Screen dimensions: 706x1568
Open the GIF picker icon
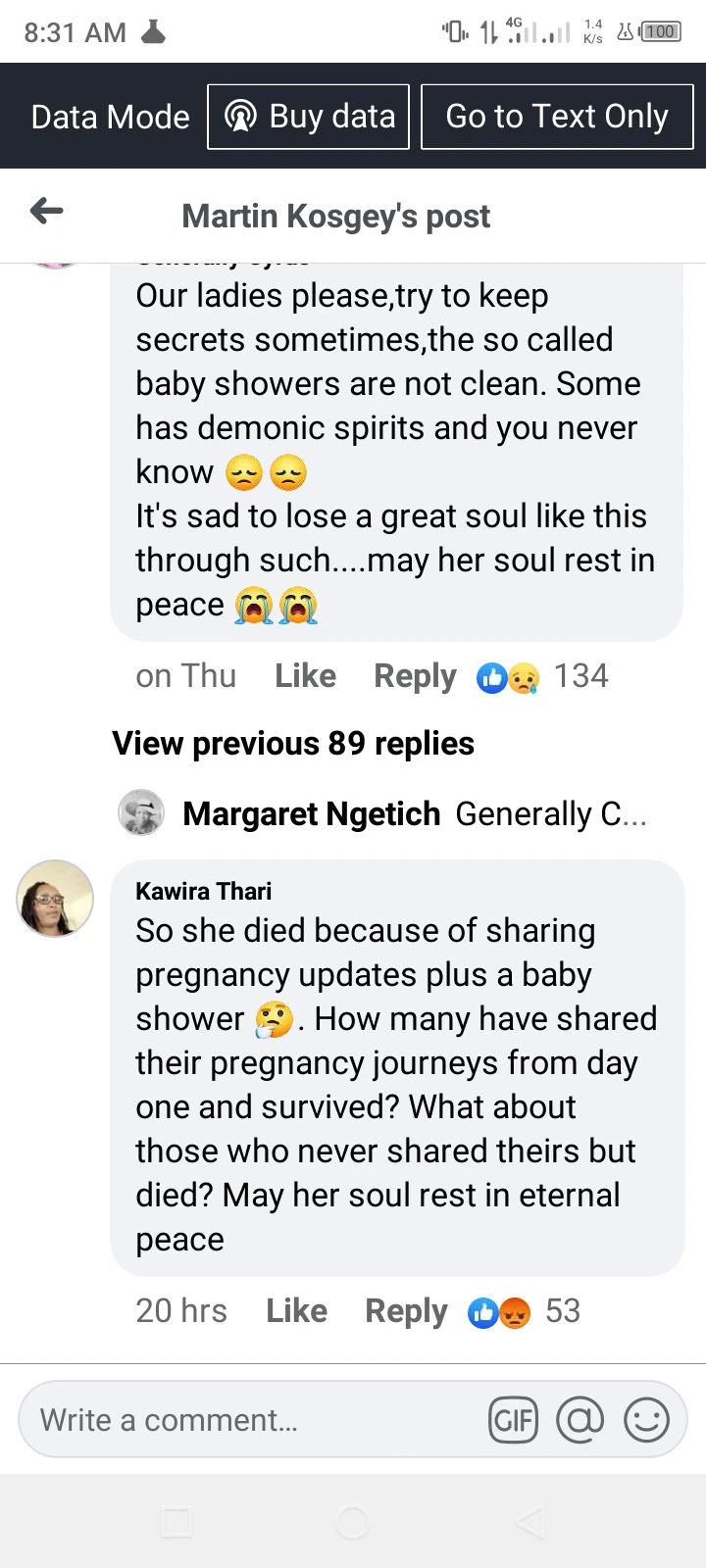click(x=513, y=1420)
